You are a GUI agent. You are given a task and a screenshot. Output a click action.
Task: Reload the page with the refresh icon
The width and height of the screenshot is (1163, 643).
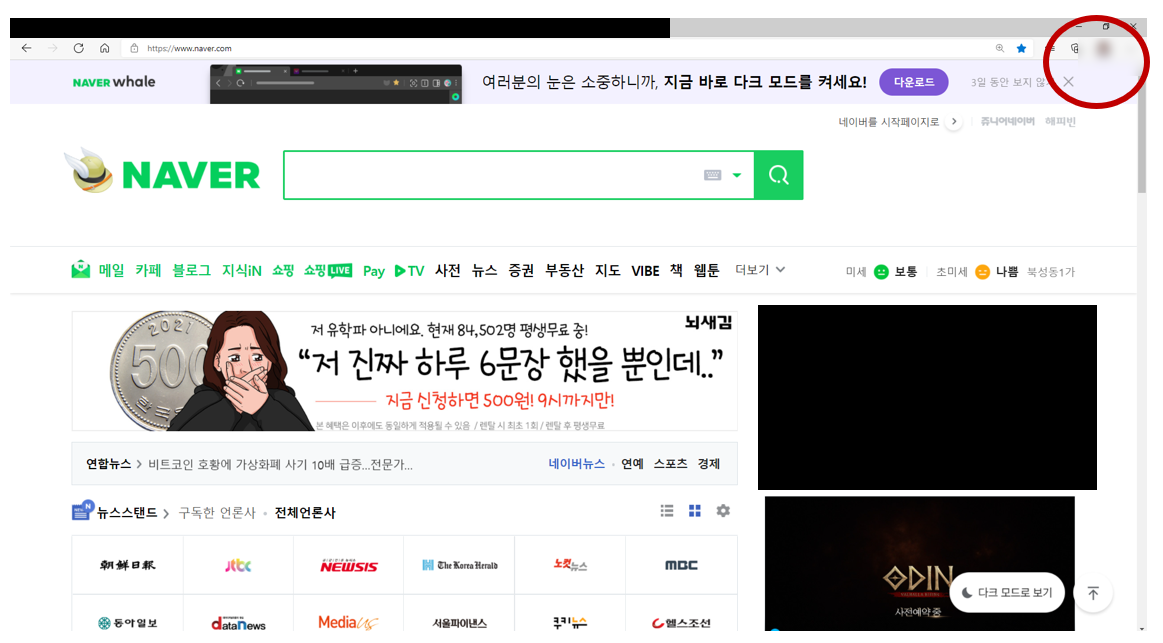(79, 48)
